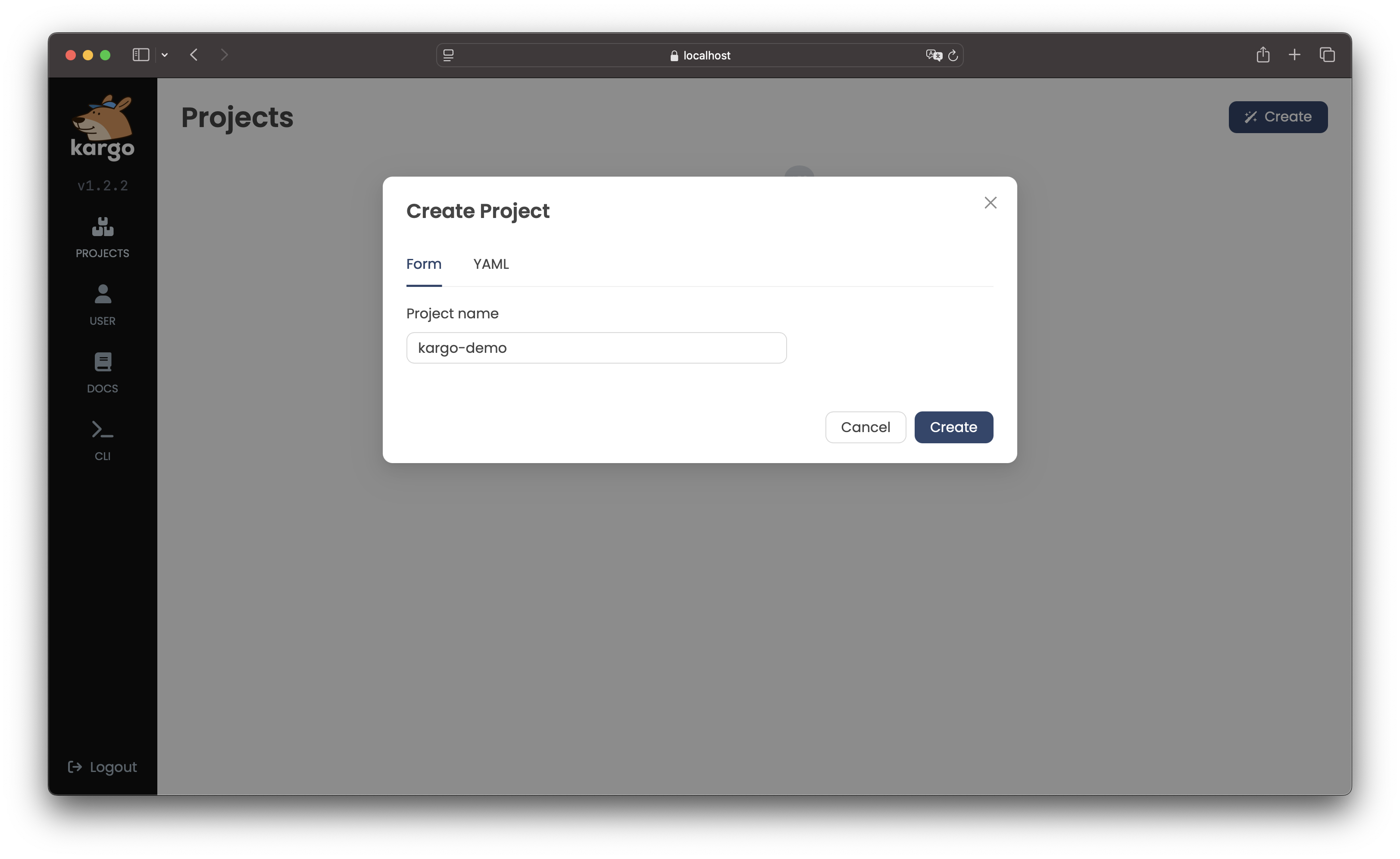
Task: Open the sidebar options chevron in Safari
Action: [165, 55]
